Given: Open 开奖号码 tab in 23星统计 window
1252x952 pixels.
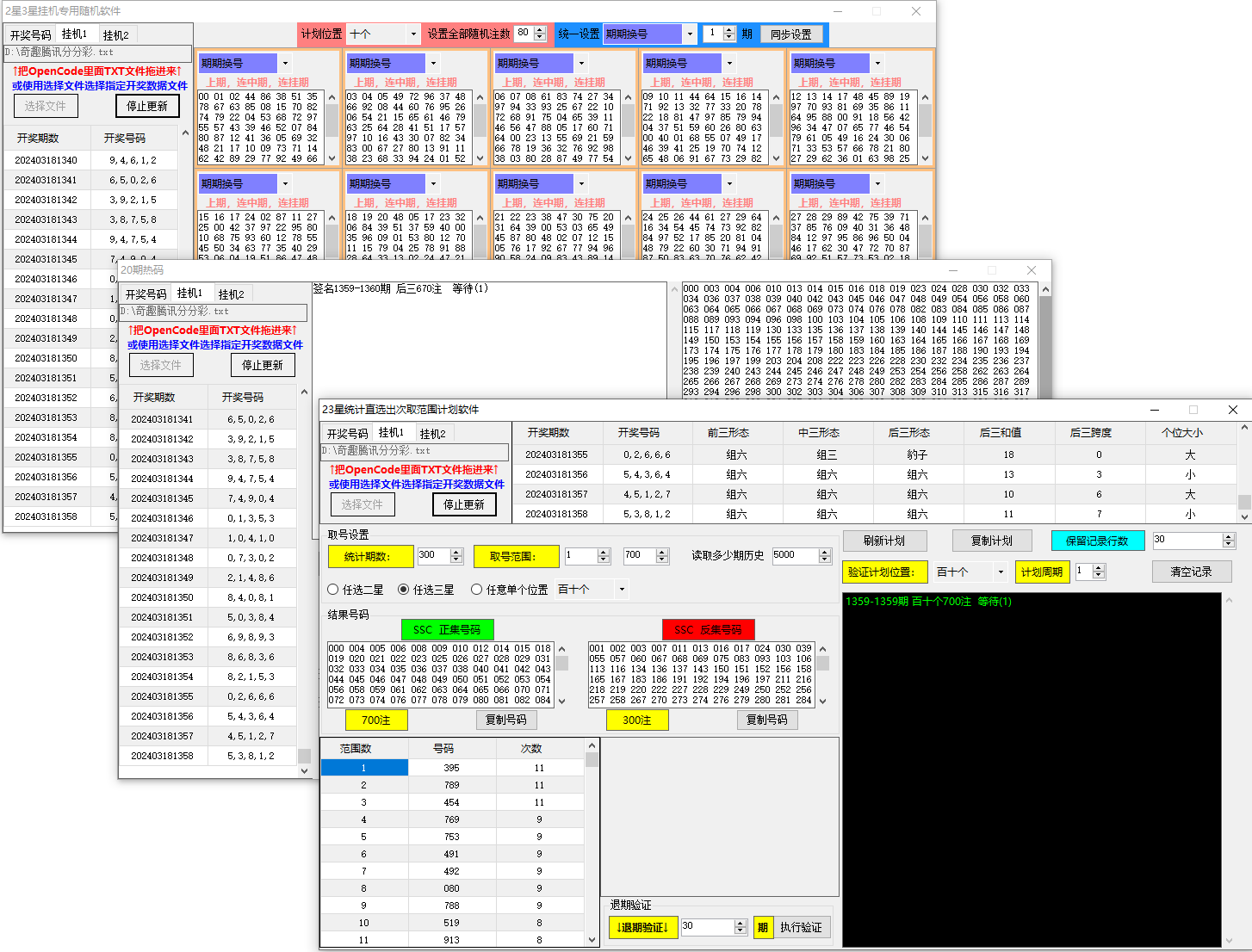Looking at the screenshot, I should [x=347, y=434].
